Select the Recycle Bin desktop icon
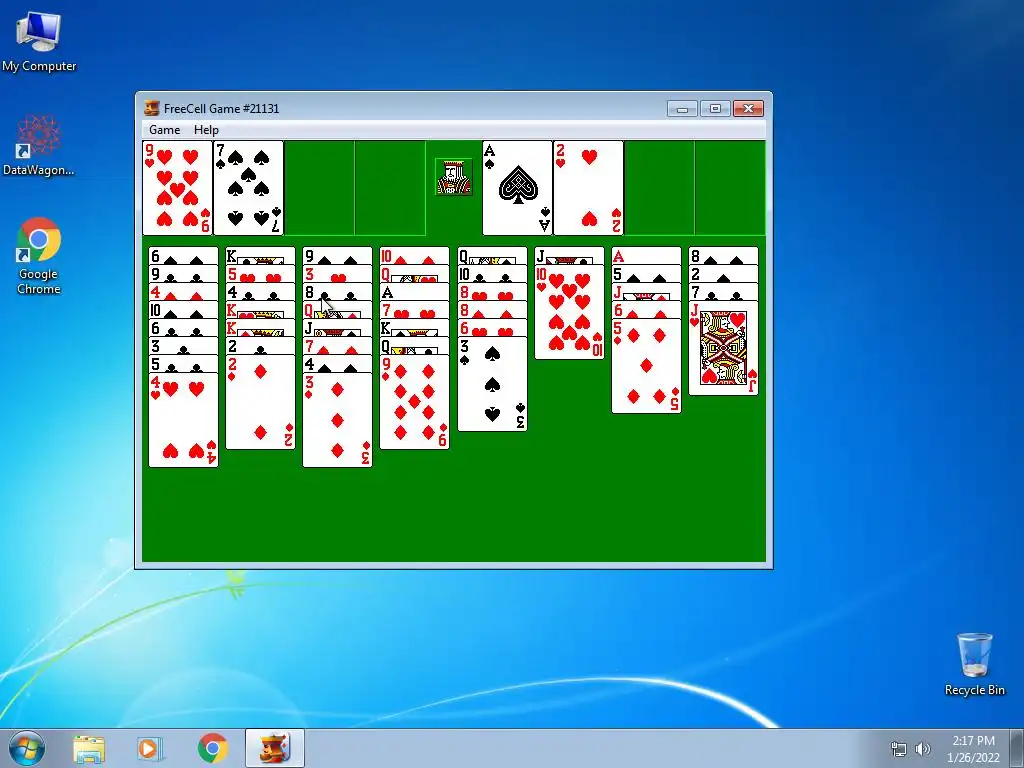 pyautogui.click(x=974, y=664)
